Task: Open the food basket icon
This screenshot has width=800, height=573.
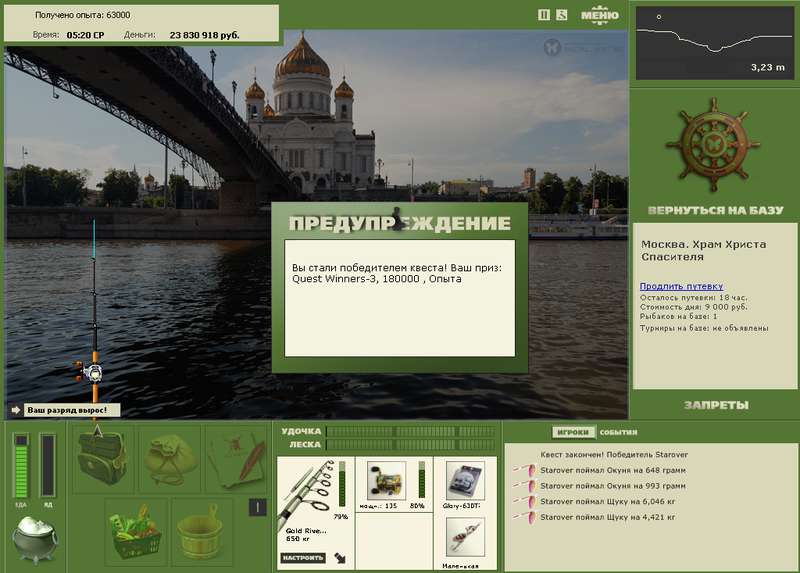Action: click(x=136, y=532)
